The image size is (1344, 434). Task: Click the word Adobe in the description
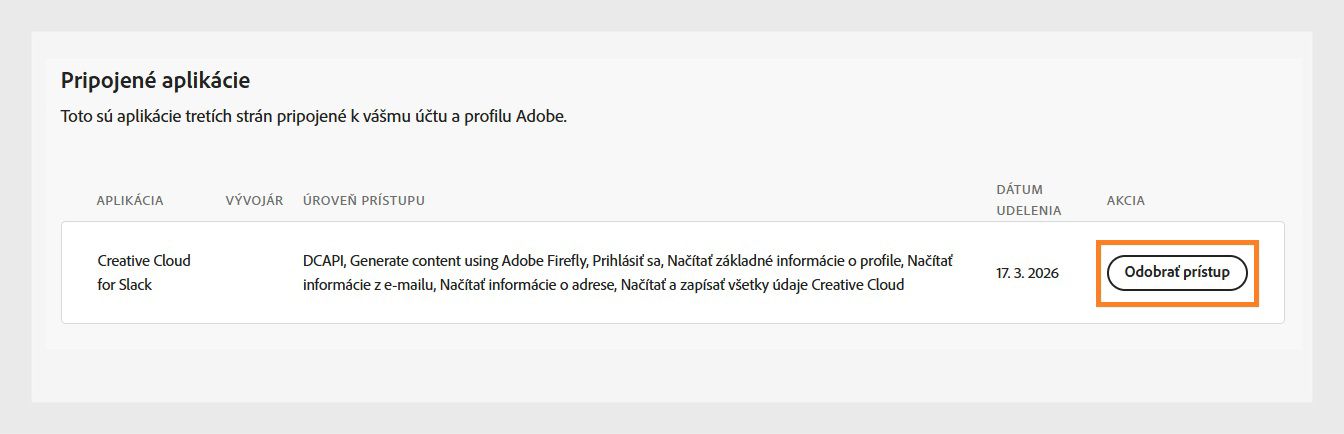pos(542,117)
